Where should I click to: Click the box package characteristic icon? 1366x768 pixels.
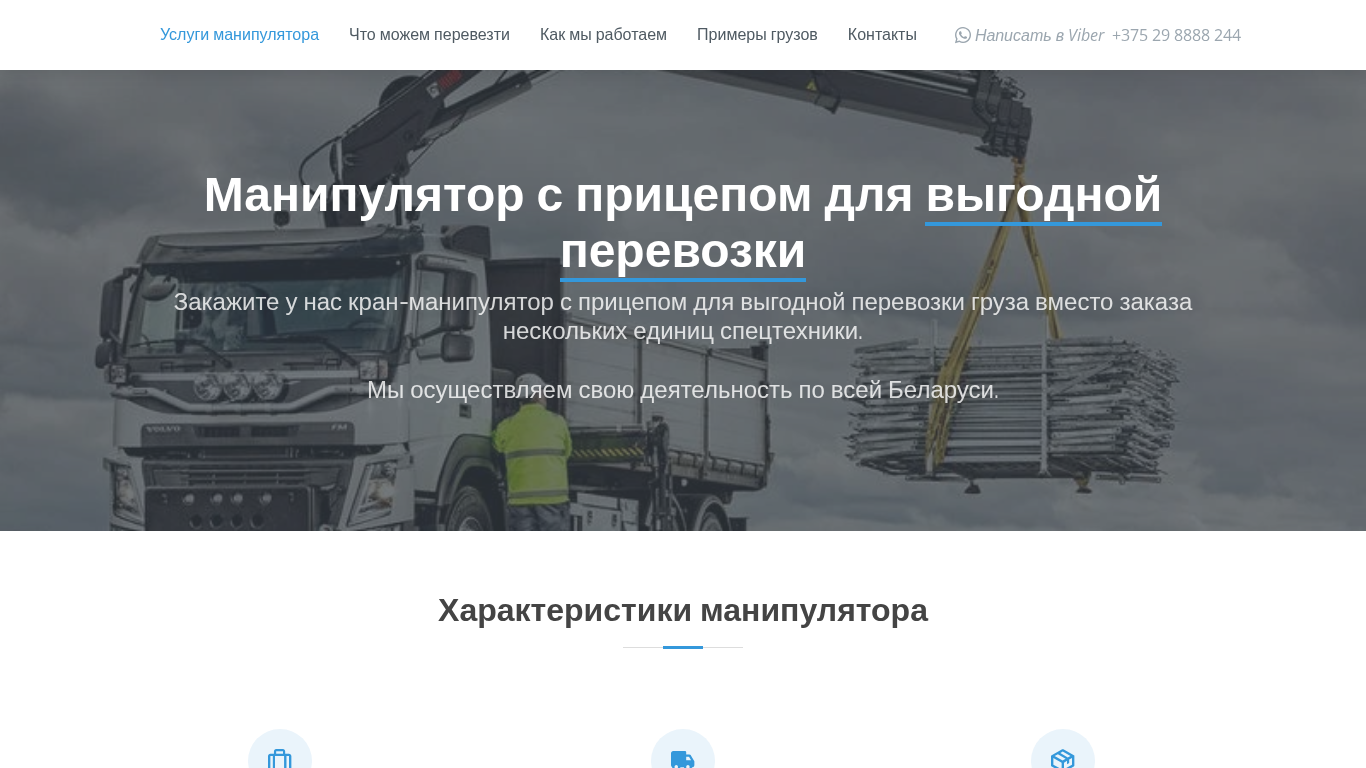point(1063,760)
